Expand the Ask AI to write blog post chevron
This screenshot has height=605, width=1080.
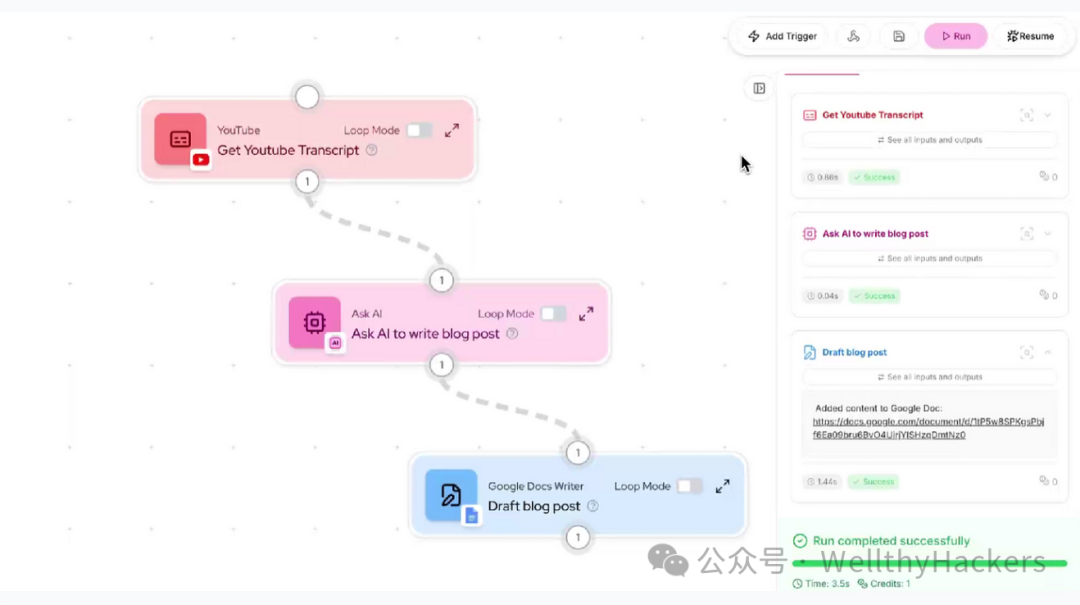tap(1048, 234)
